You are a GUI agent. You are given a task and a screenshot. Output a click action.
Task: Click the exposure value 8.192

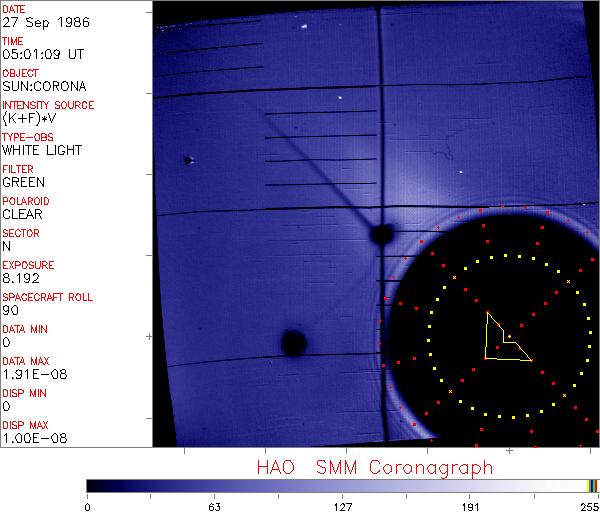[x=22, y=279]
